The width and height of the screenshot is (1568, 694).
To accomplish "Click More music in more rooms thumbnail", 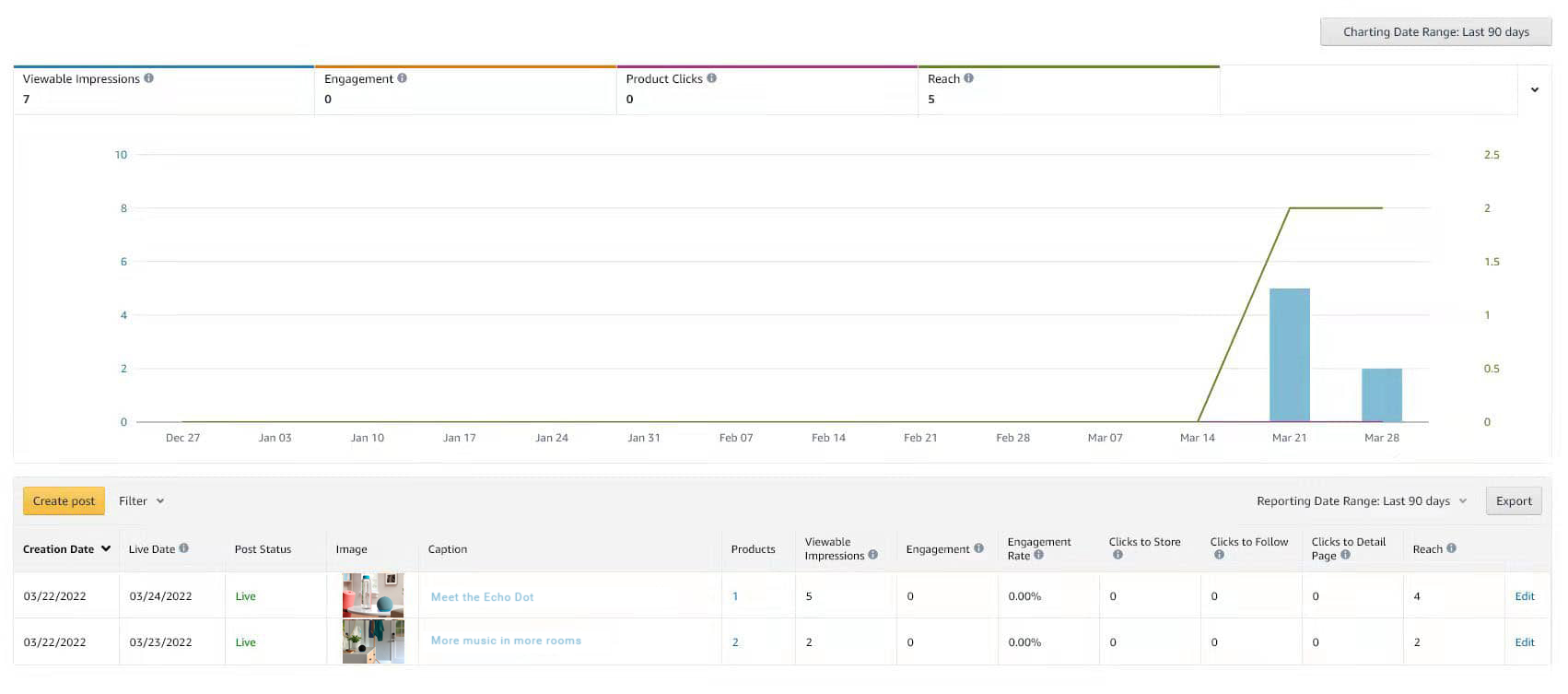I will (373, 641).
